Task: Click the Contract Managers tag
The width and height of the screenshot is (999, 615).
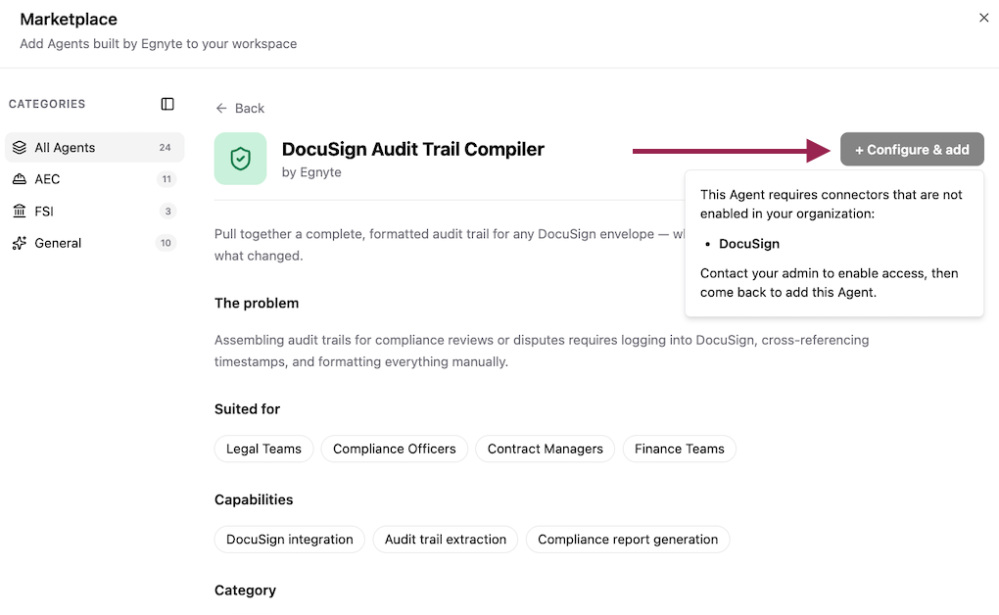Action: click(x=545, y=449)
